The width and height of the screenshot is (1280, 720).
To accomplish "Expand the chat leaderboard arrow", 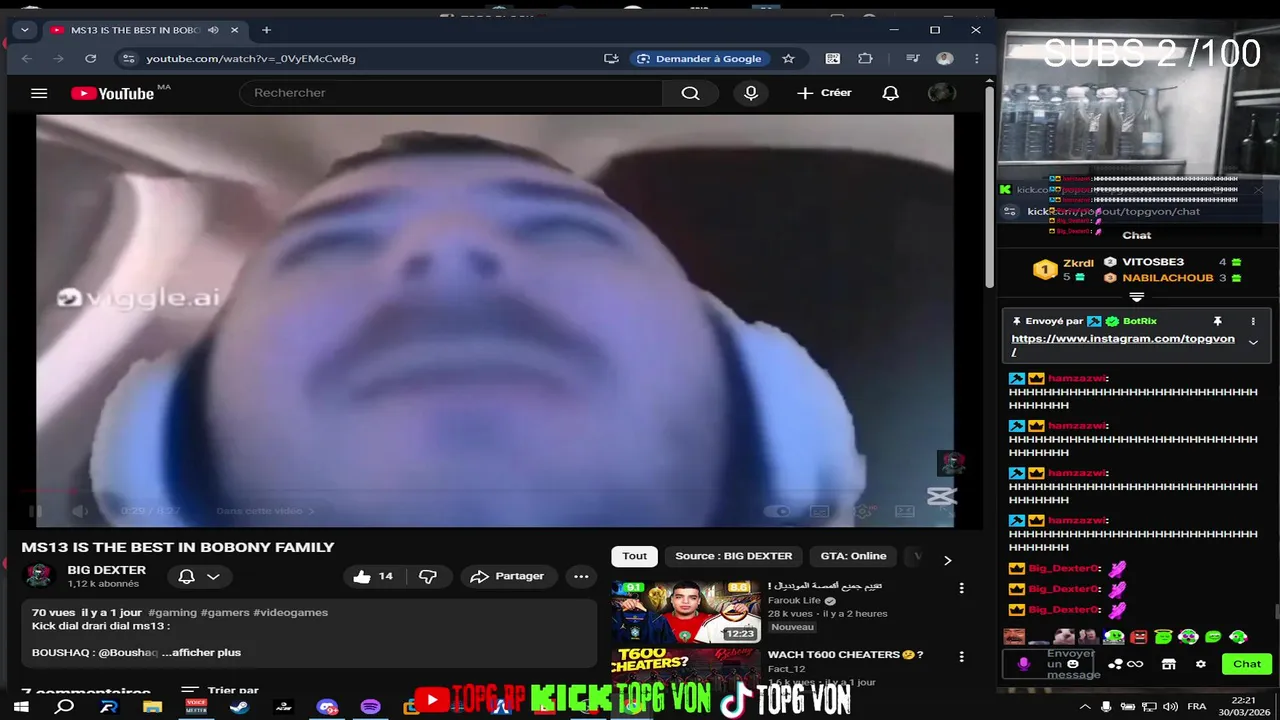I will [1136, 297].
